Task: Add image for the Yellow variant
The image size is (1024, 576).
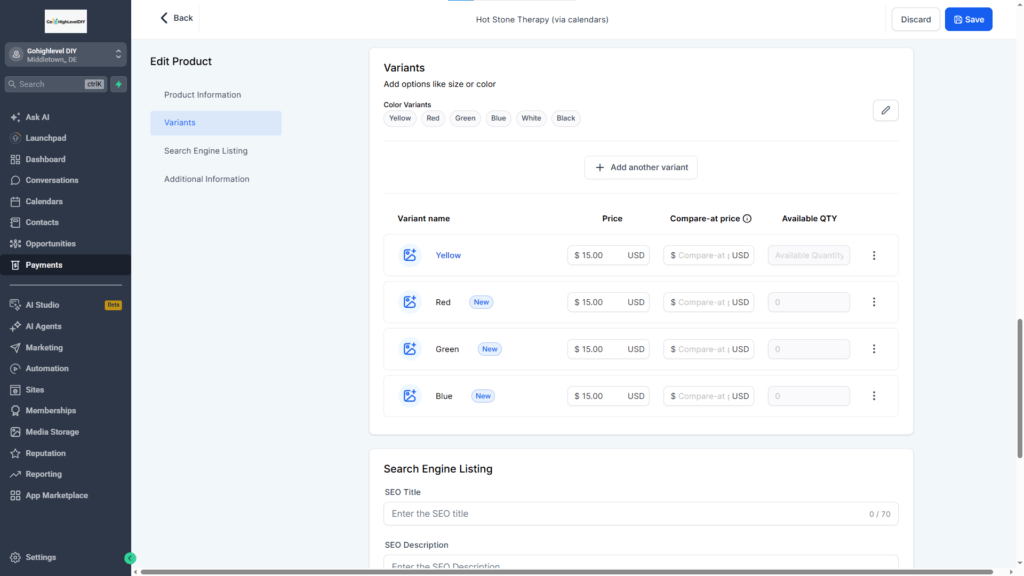Action: [409, 255]
